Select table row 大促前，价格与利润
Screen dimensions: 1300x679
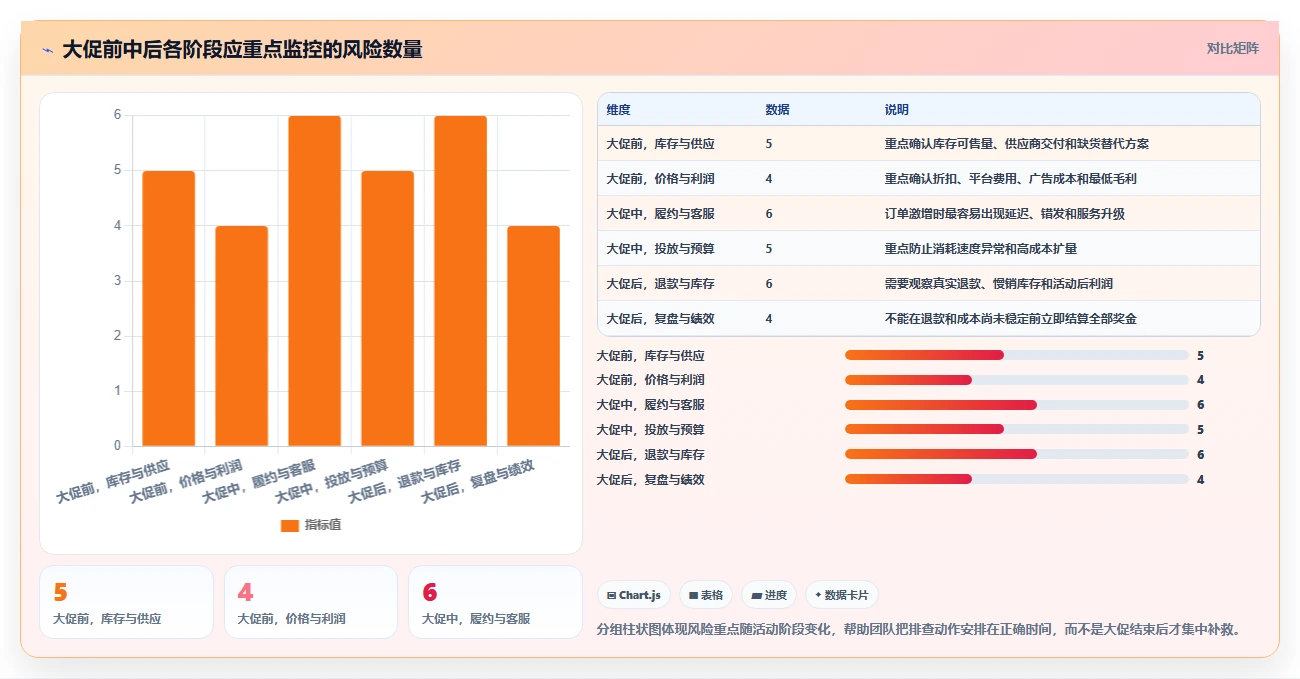928,178
